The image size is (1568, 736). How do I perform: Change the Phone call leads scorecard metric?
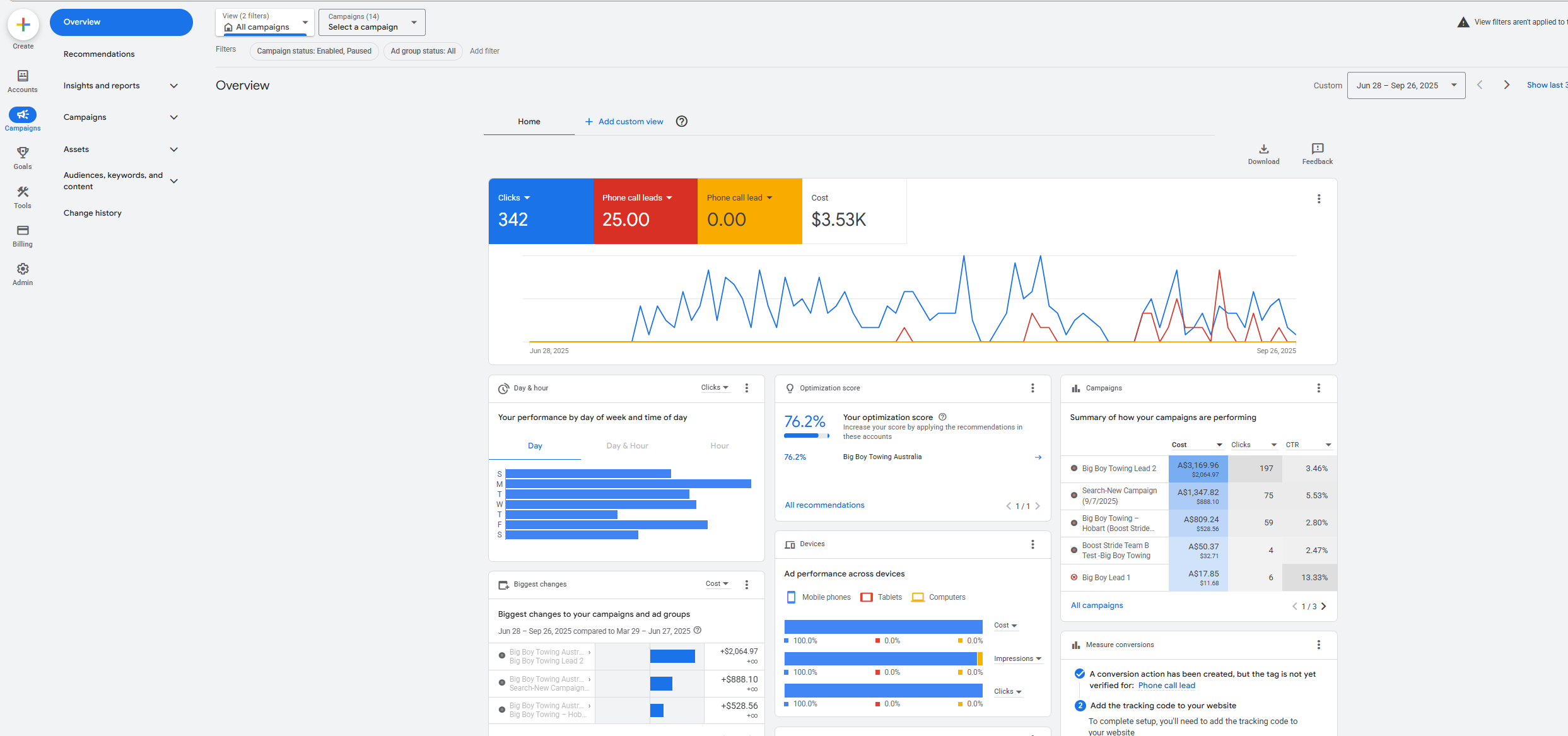[x=638, y=197]
